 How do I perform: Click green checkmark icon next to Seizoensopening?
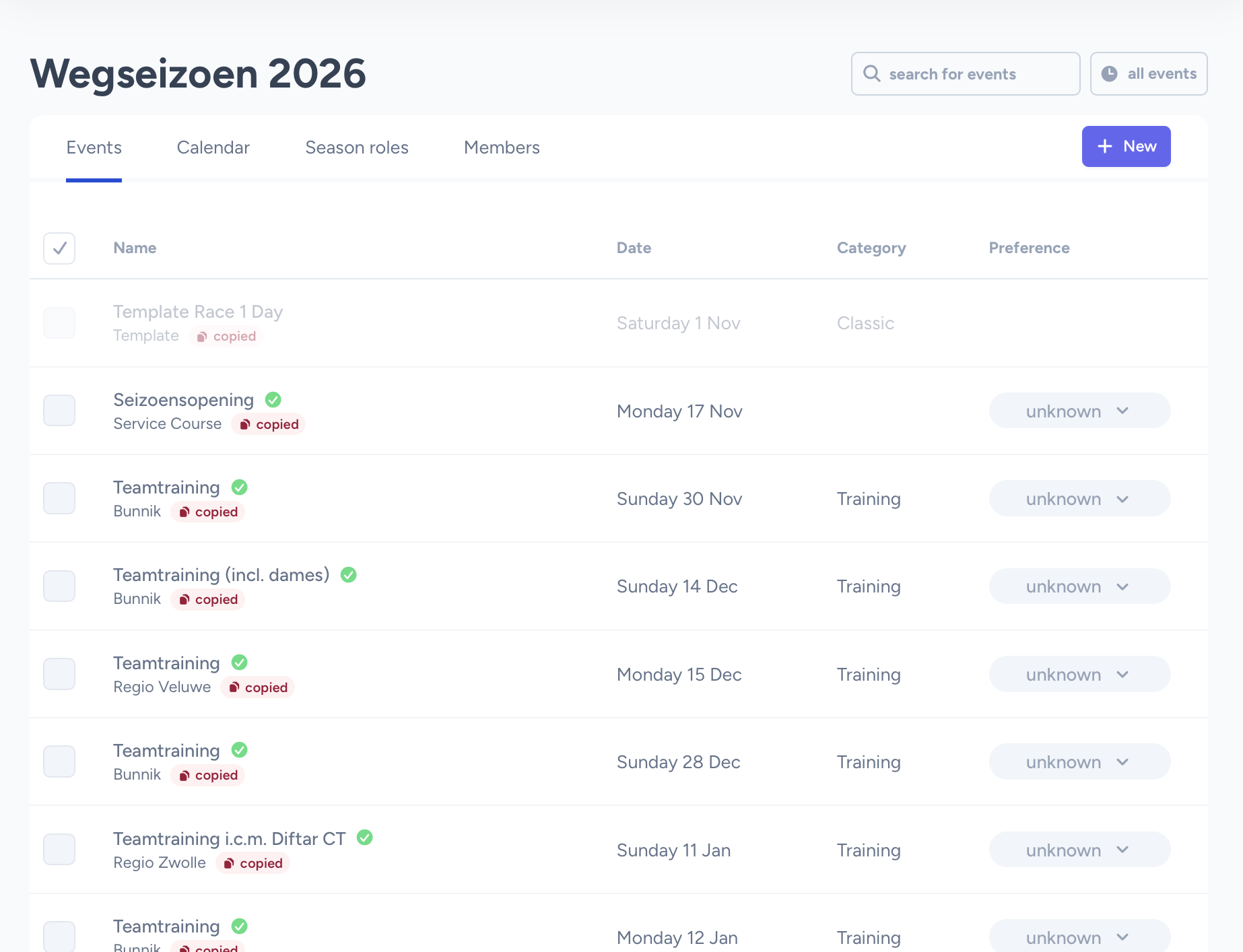click(x=273, y=400)
